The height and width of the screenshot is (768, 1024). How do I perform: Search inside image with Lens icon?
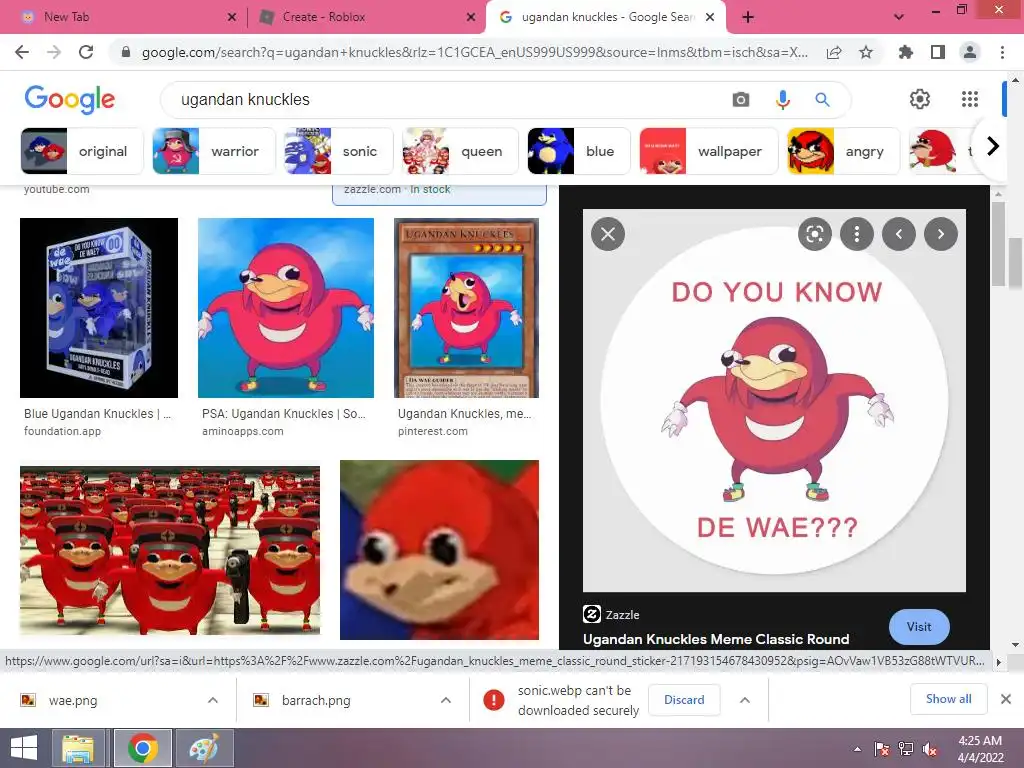pyautogui.click(x=815, y=234)
